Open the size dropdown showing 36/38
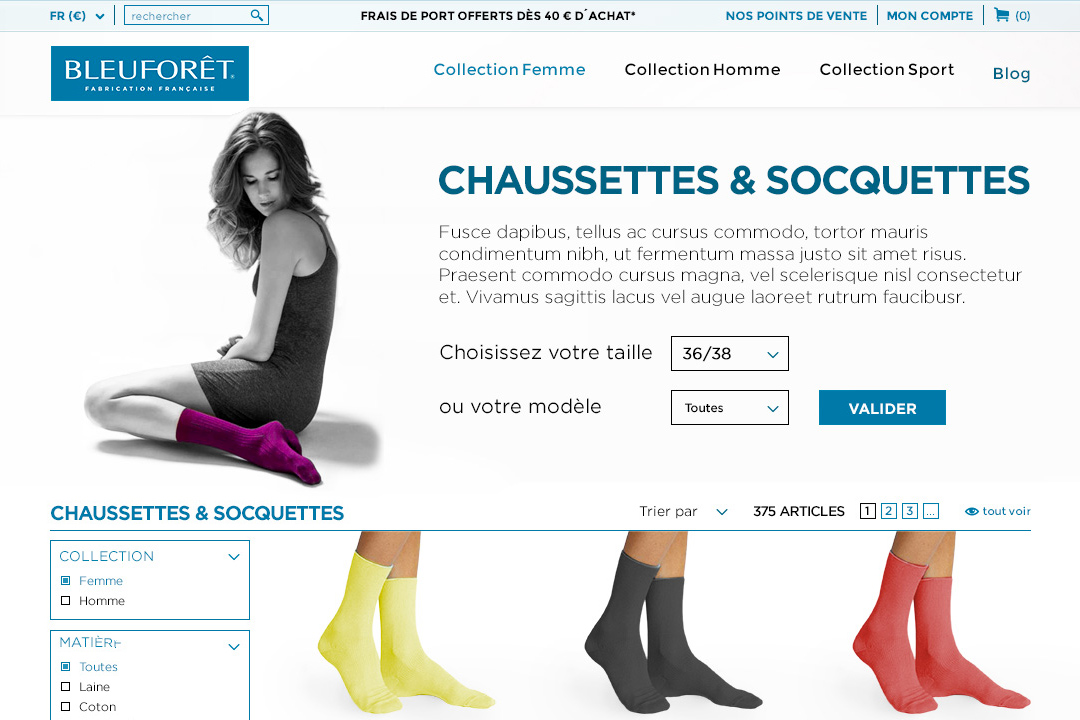Viewport: 1080px width, 720px height. [x=729, y=353]
